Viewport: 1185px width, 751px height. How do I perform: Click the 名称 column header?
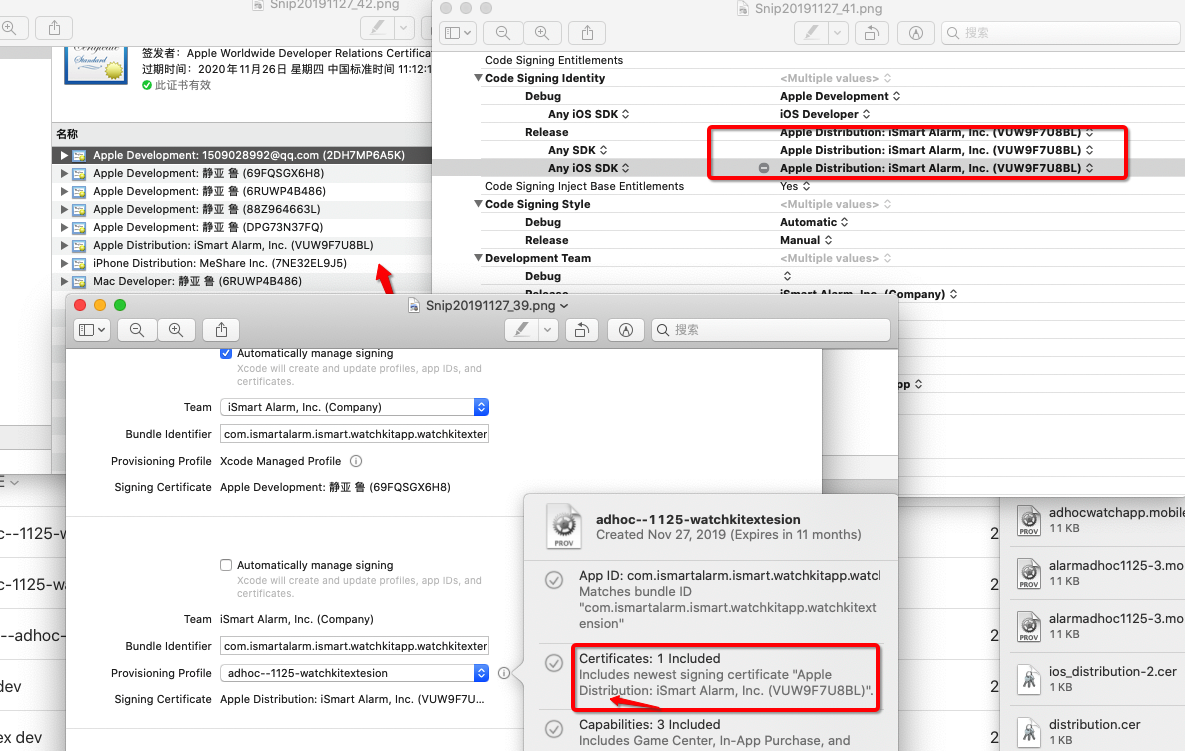click(x=67, y=134)
